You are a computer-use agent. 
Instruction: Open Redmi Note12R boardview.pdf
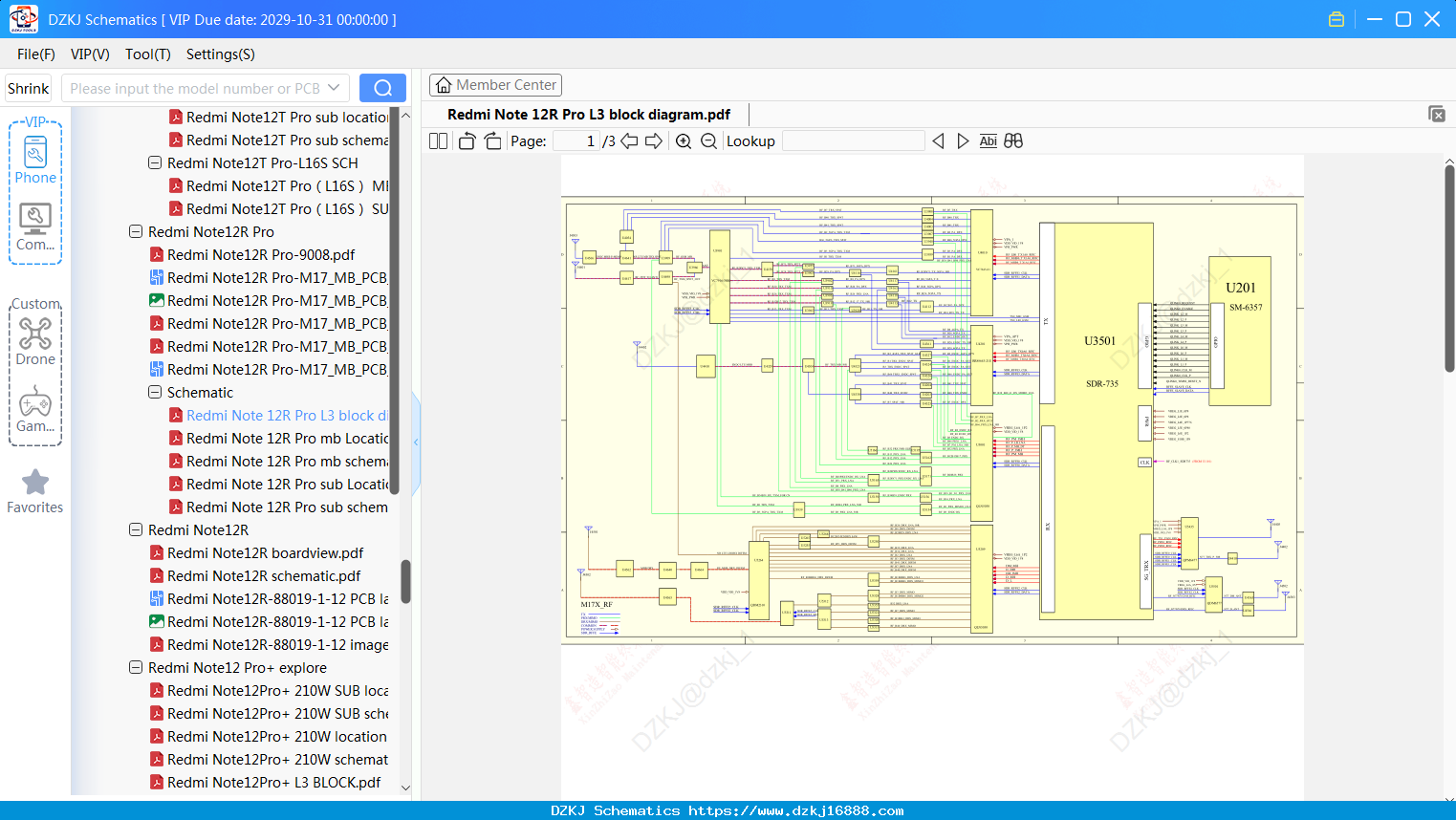pos(256,552)
